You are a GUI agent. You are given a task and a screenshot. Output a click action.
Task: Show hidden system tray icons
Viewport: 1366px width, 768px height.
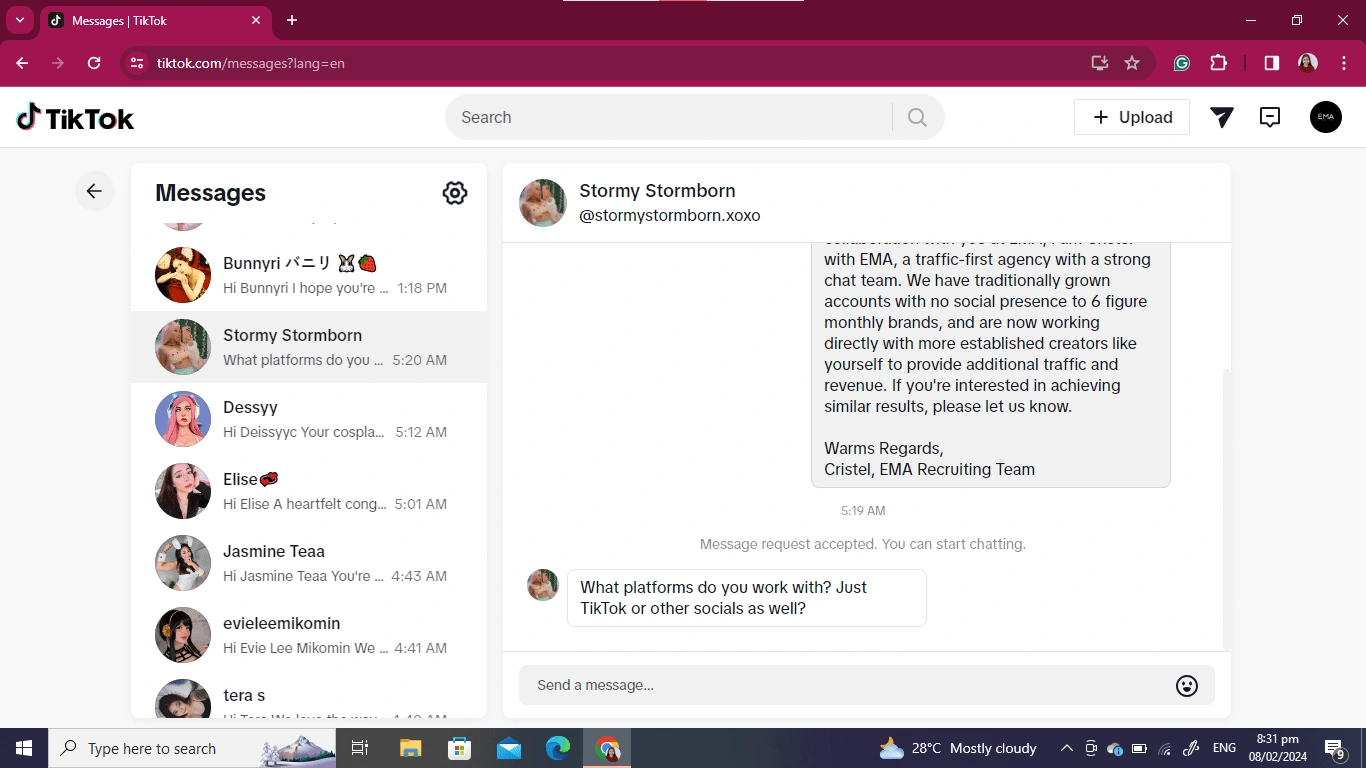[1067, 748]
